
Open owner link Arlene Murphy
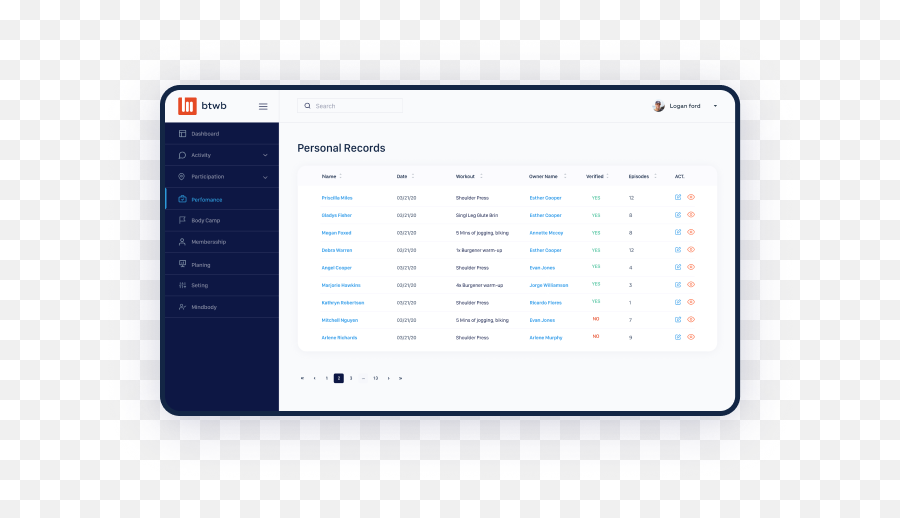click(x=546, y=338)
